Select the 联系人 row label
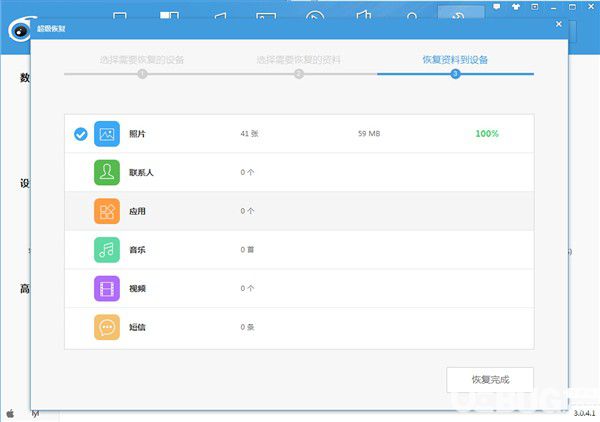The height and width of the screenshot is (422, 600). (141, 173)
